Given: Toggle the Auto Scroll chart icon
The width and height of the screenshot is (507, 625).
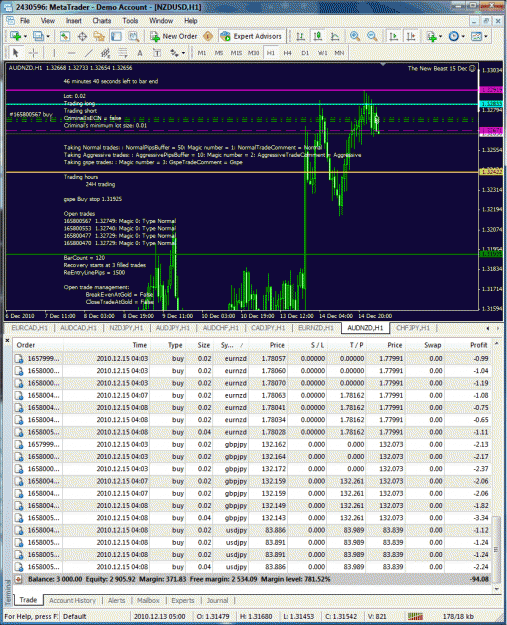Looking at the screenshot, I should click(x=393, y=36).
